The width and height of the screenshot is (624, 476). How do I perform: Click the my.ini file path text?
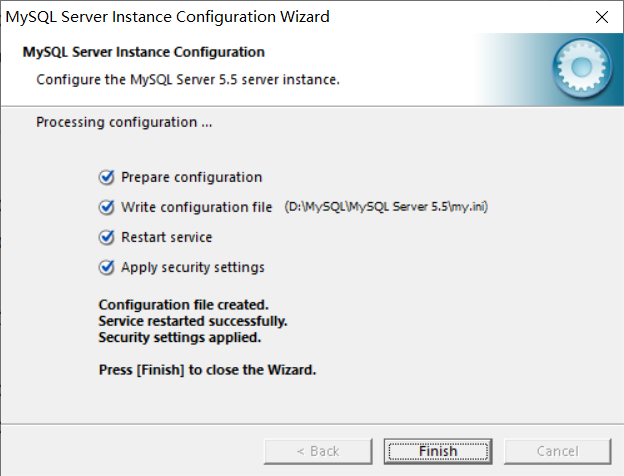386,207
